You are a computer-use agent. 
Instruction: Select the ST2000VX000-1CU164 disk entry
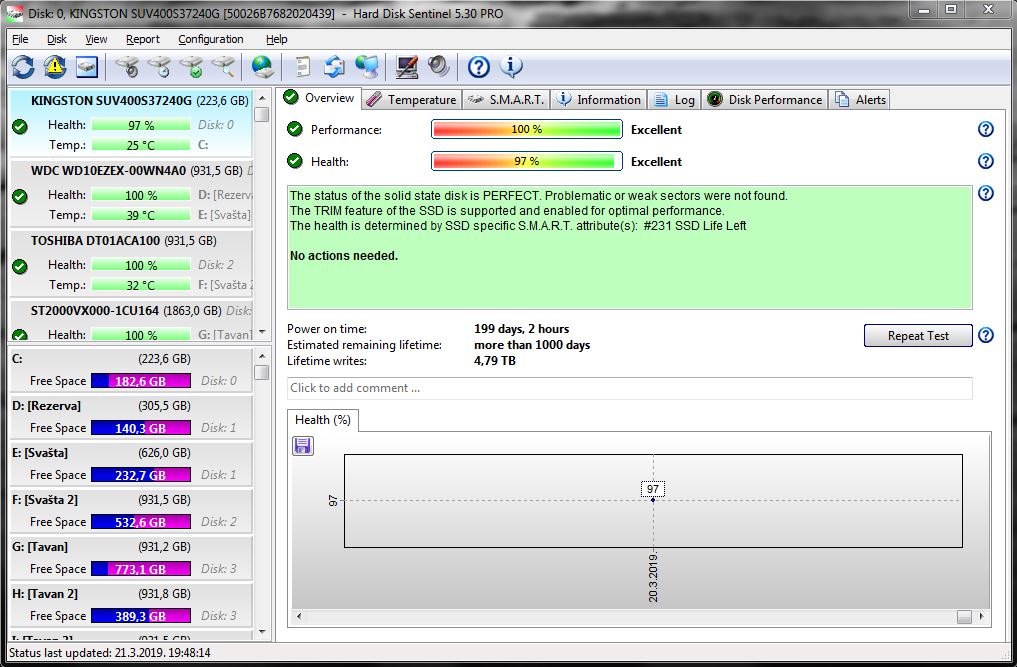point(131,321)
